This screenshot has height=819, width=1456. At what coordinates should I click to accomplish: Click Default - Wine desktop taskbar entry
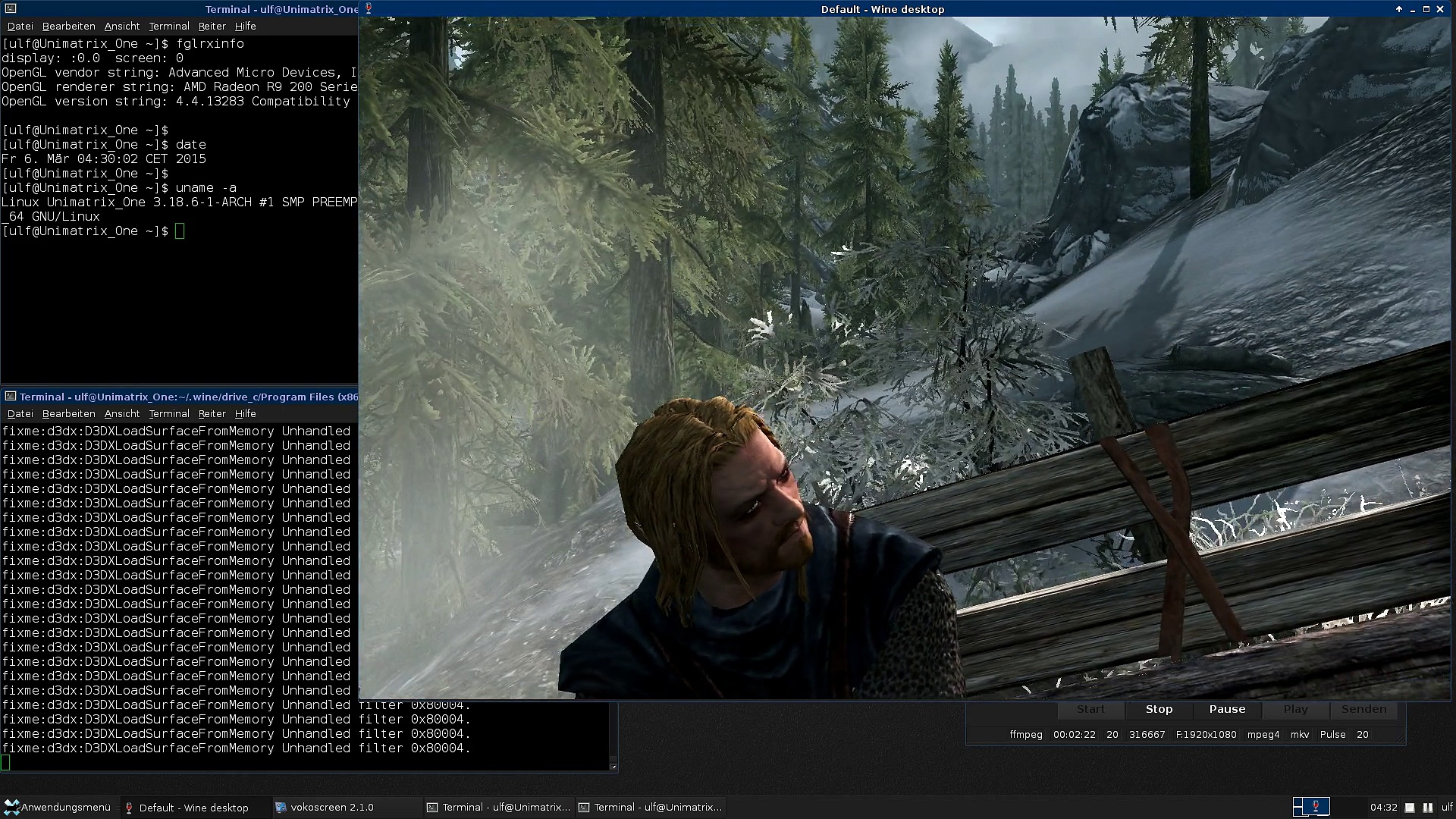coord(193,807)
